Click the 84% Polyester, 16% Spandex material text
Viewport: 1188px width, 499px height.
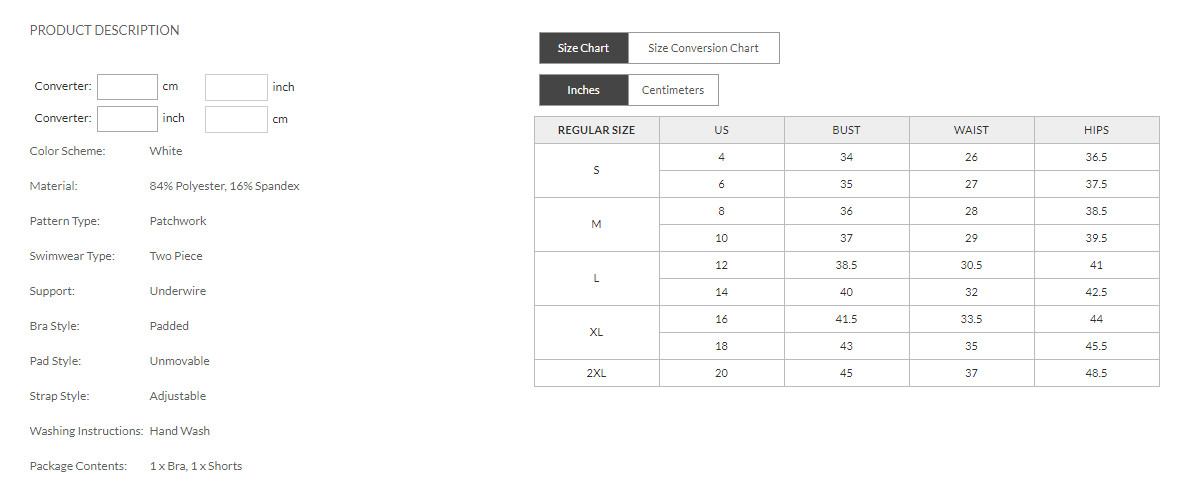[x=224, y=186]
